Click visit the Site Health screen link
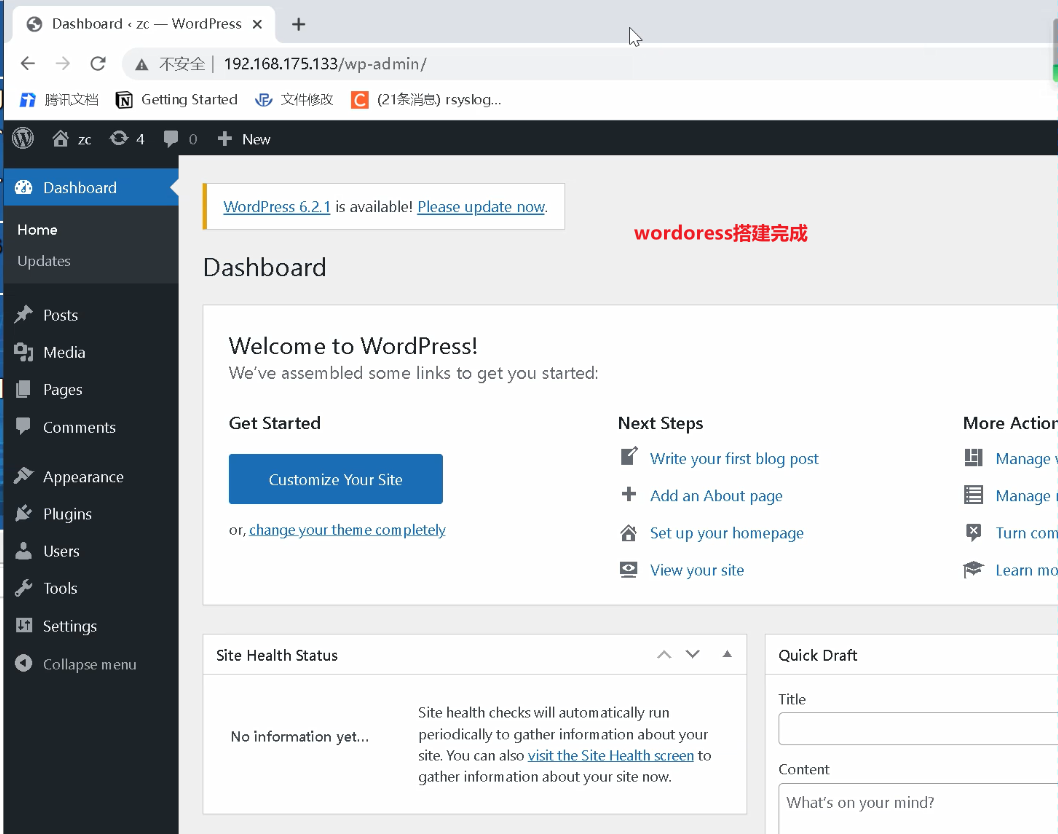1058x834 pixels. coord(611,756)
